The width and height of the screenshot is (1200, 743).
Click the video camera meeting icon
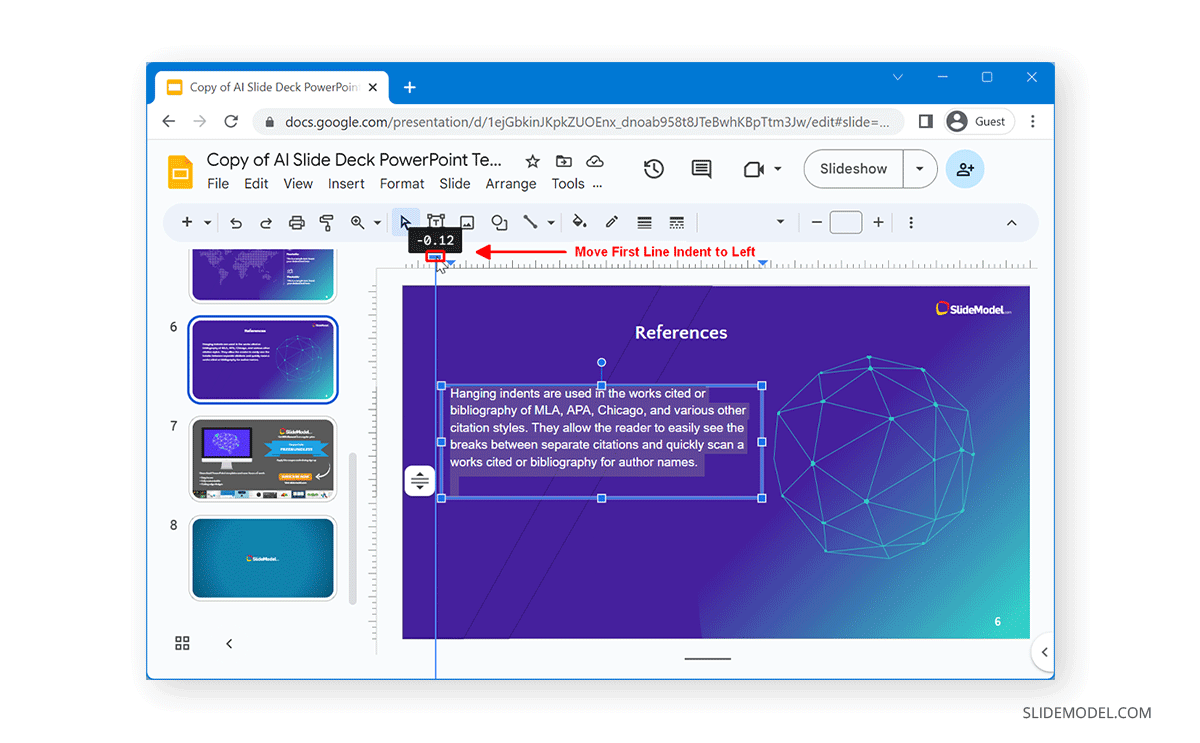click(754, 170)
